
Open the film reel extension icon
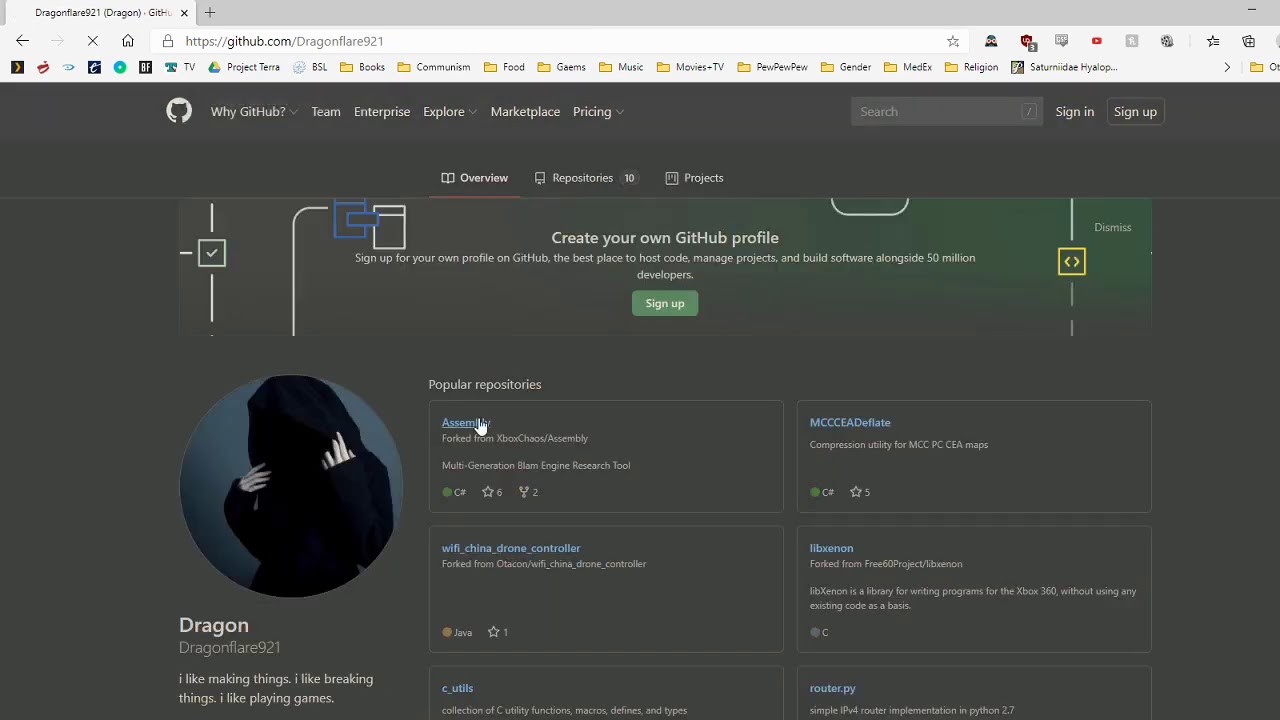[1167, 41]
